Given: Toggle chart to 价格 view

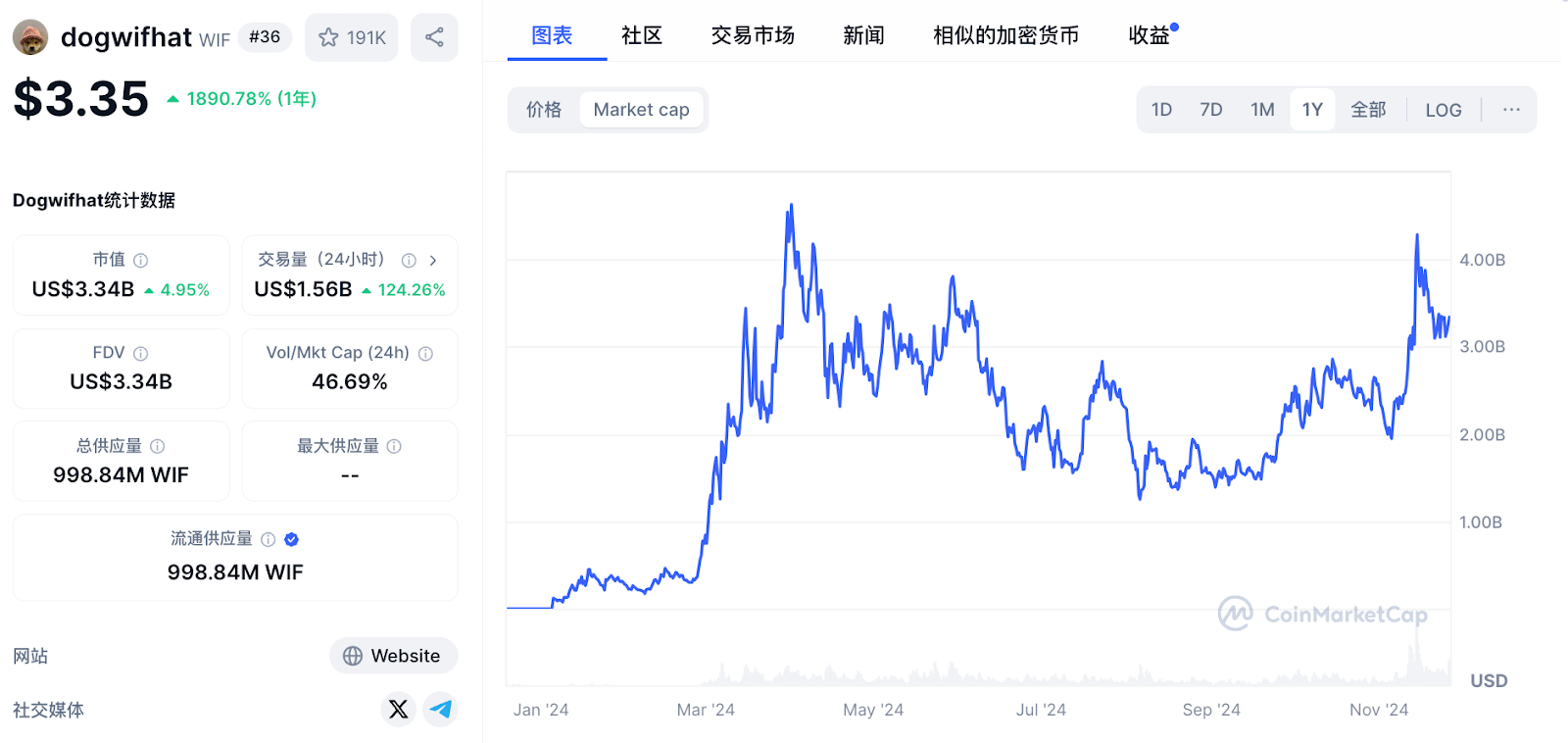Looking at the screenshot, I should point(544,110).
